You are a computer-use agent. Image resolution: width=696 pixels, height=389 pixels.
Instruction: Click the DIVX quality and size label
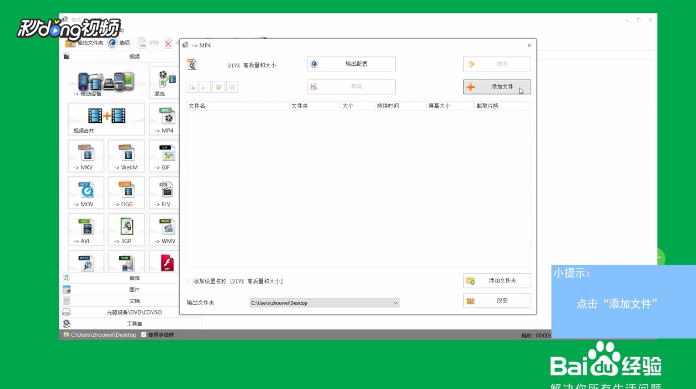point(252,65)
